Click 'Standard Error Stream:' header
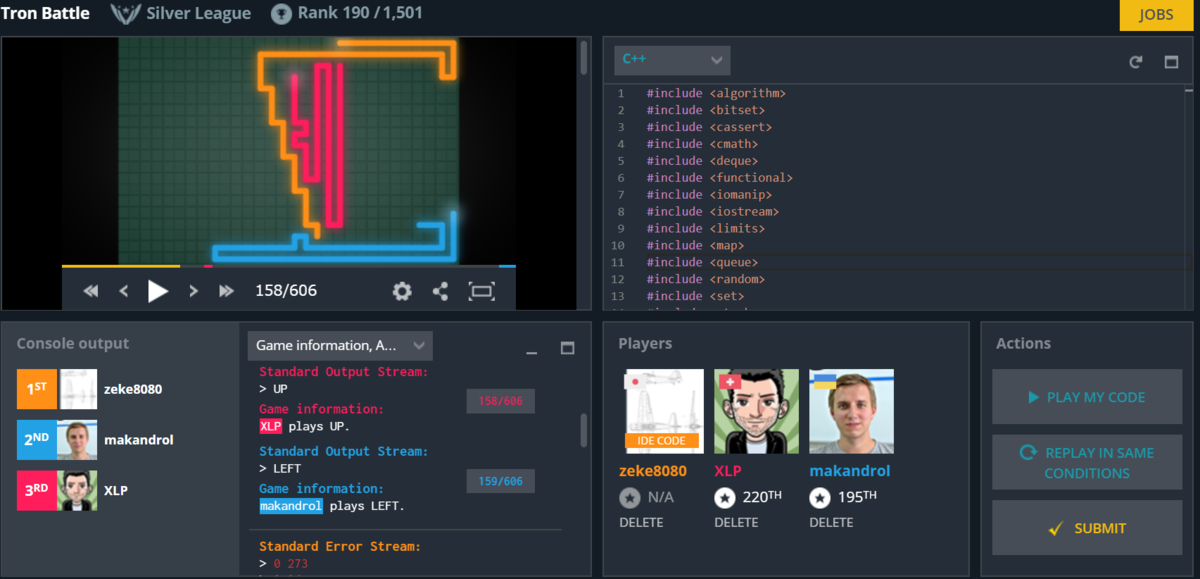 tap(339, 547)
